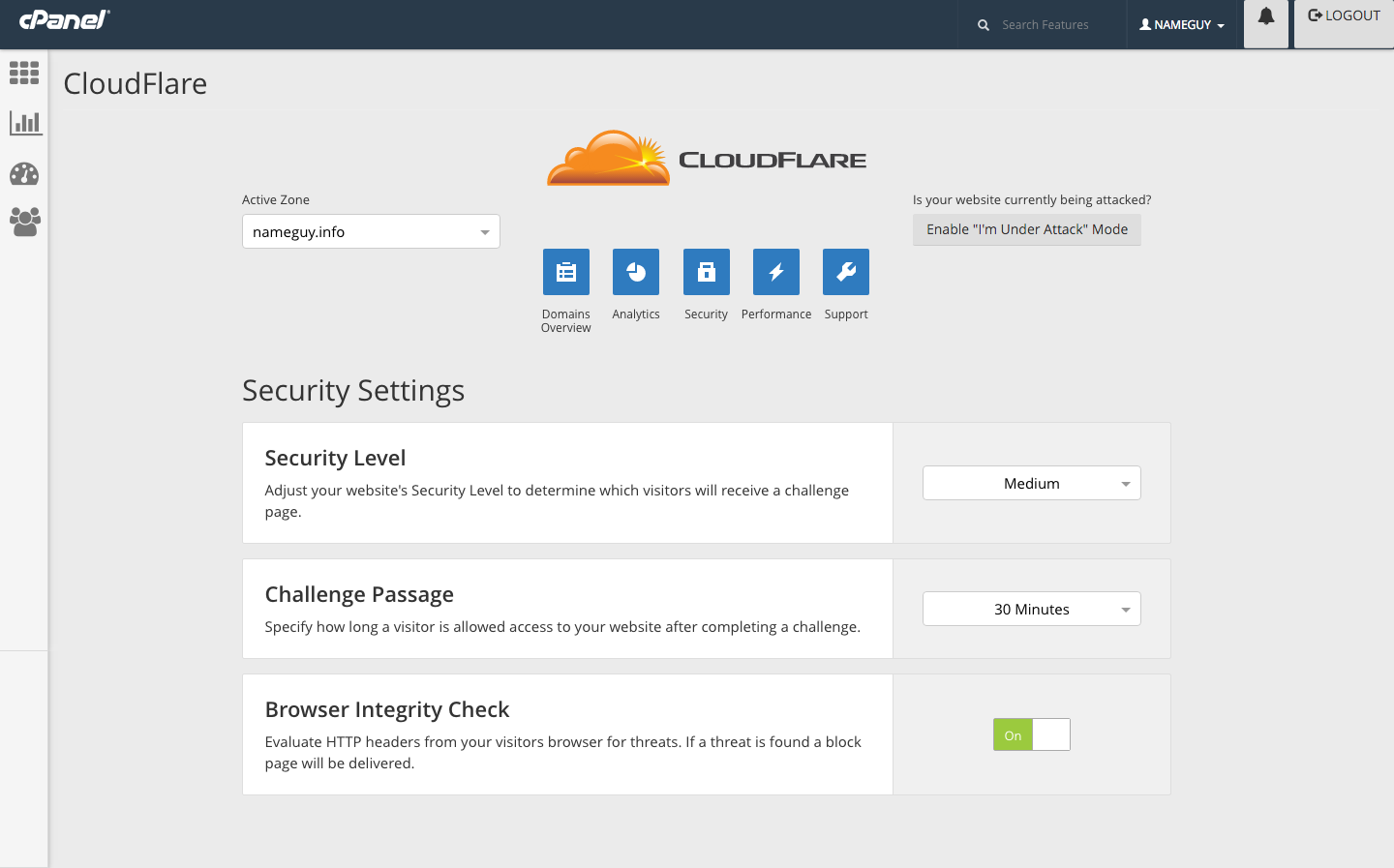Open the Analytics pie chart icon
1394x868 pixels.
pos(636,272)
